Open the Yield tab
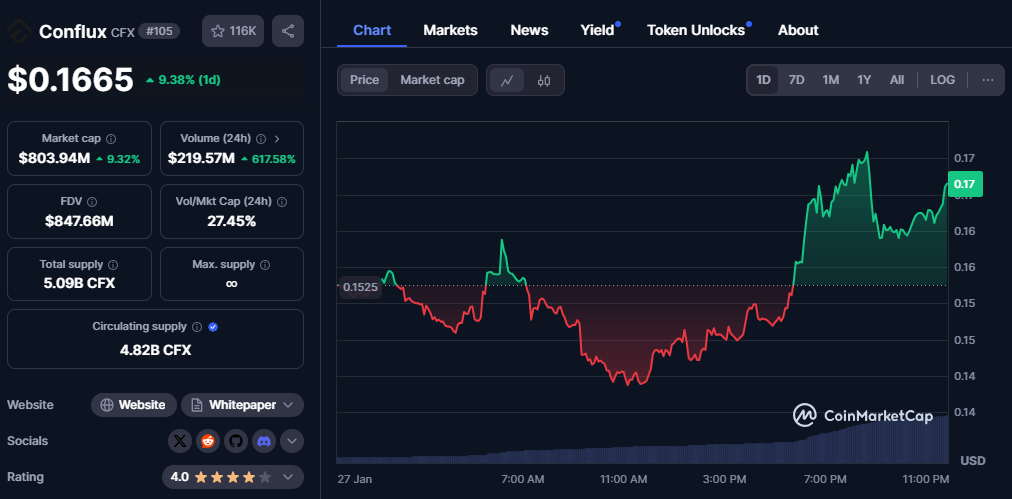 pos(598,30)
